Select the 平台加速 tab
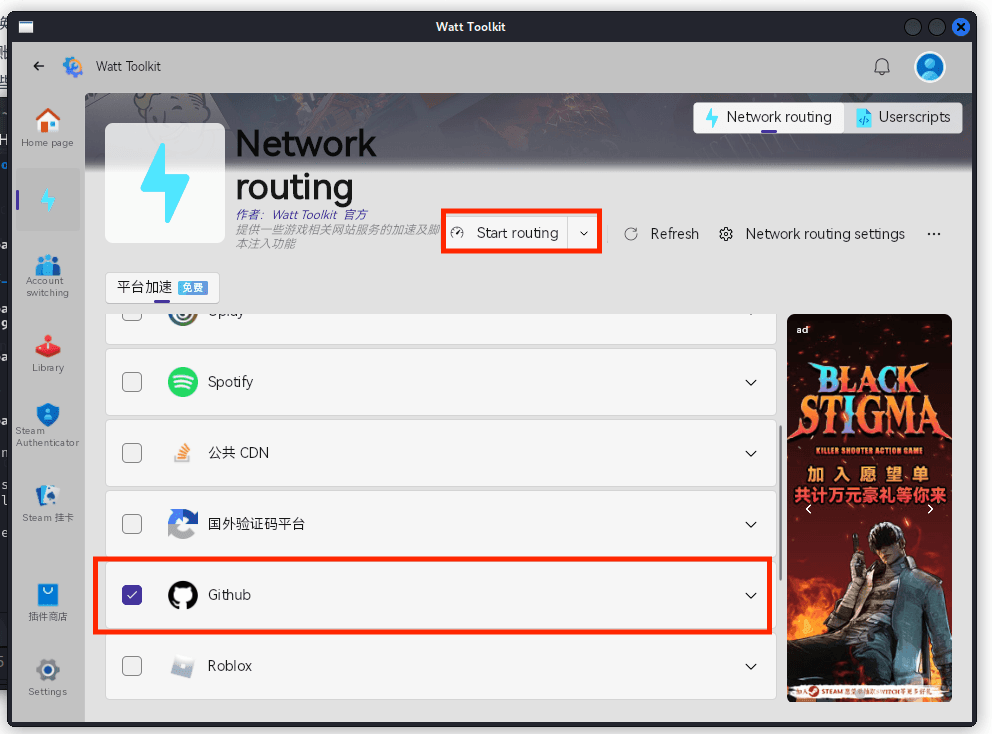Viewport: 992px width, 734px height. click(162, 288)
